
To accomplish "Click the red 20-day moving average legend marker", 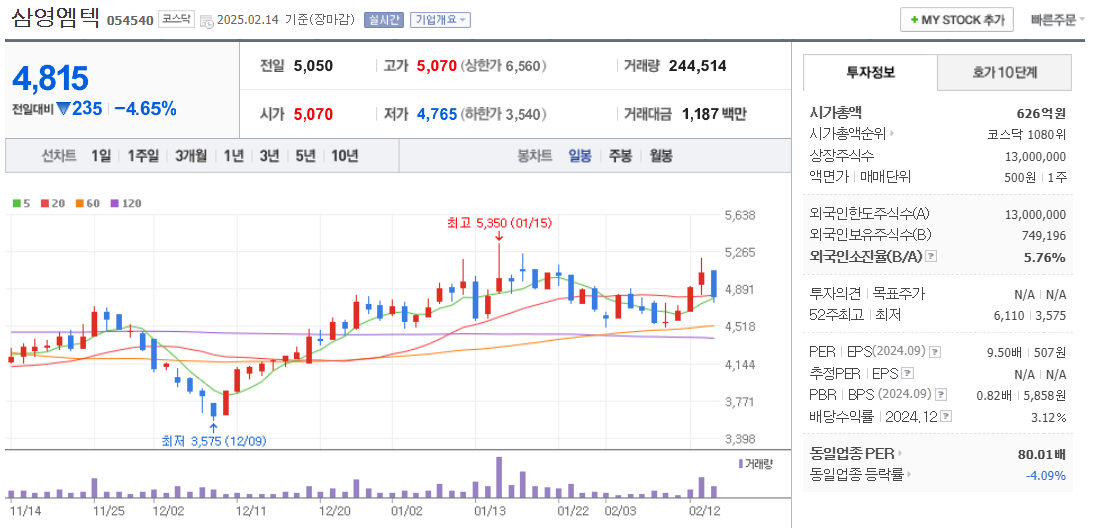I will point(44,204).
